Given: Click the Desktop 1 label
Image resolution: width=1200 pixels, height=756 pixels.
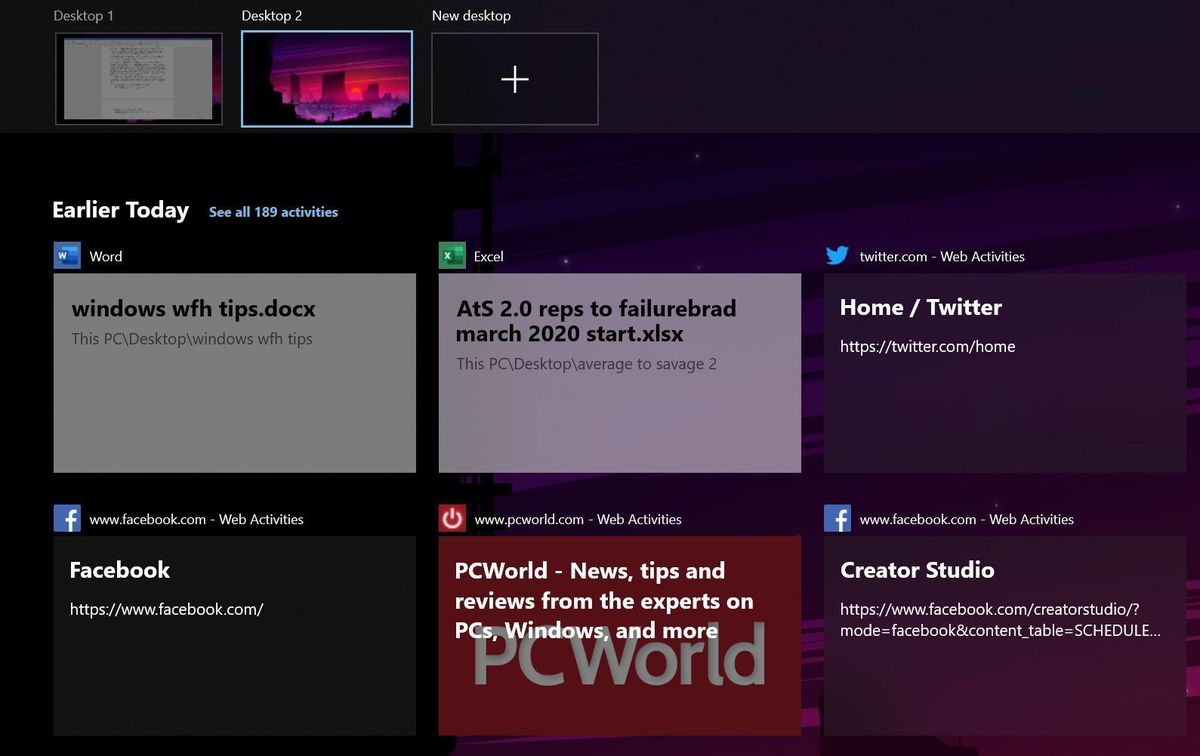Looking at the screenshot, I should click(x=83, y=16).
